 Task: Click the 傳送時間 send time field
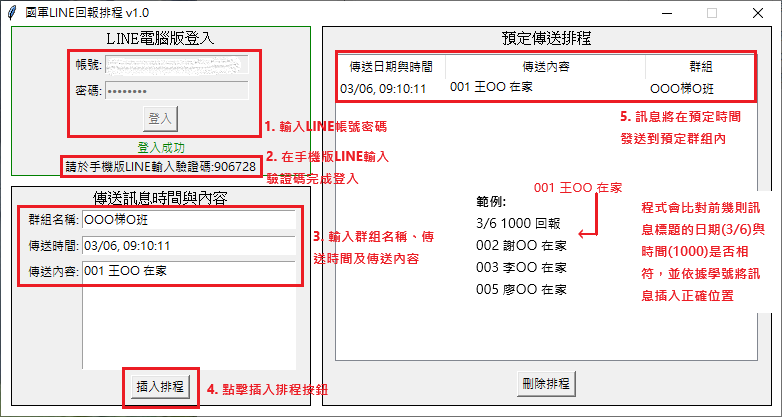[x=189, y=245]
